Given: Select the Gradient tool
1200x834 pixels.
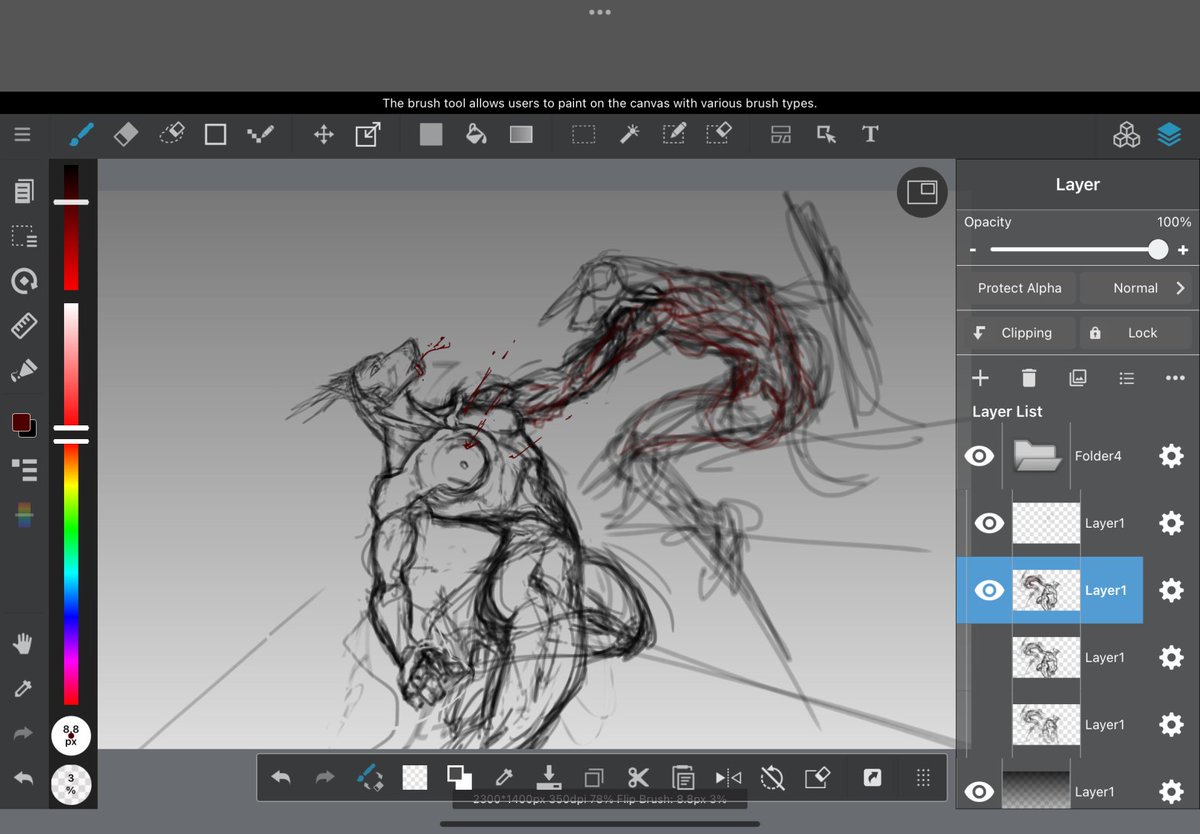Looking at the screenshot, I should pos(521,134).
